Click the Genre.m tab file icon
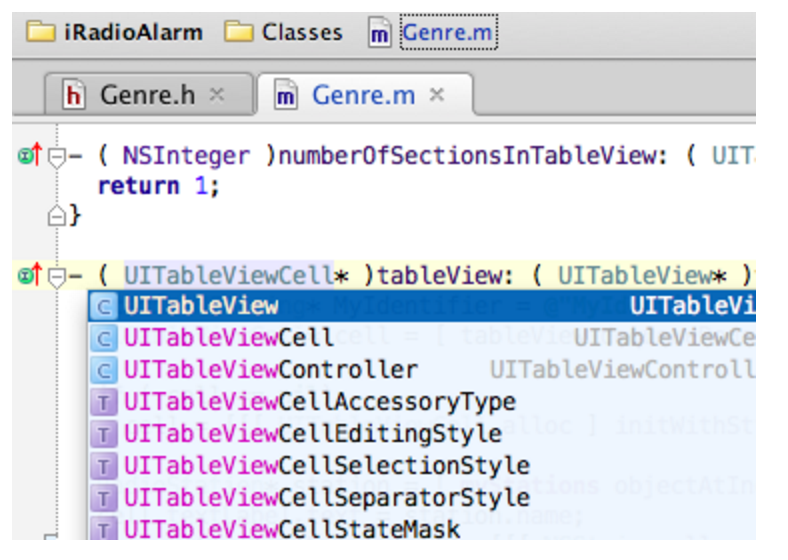 (285, 95)
